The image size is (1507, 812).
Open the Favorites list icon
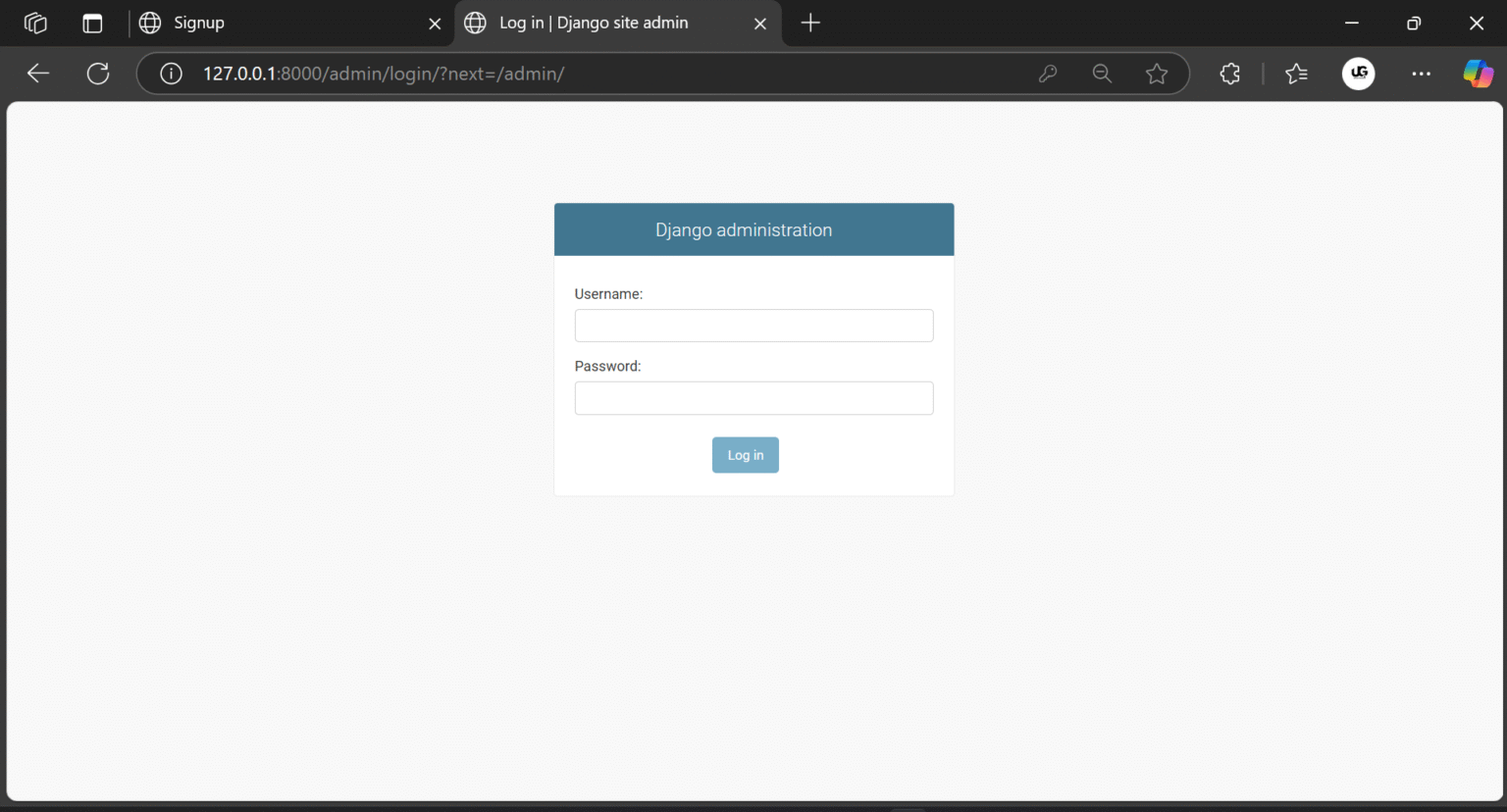coord(1296,74)
